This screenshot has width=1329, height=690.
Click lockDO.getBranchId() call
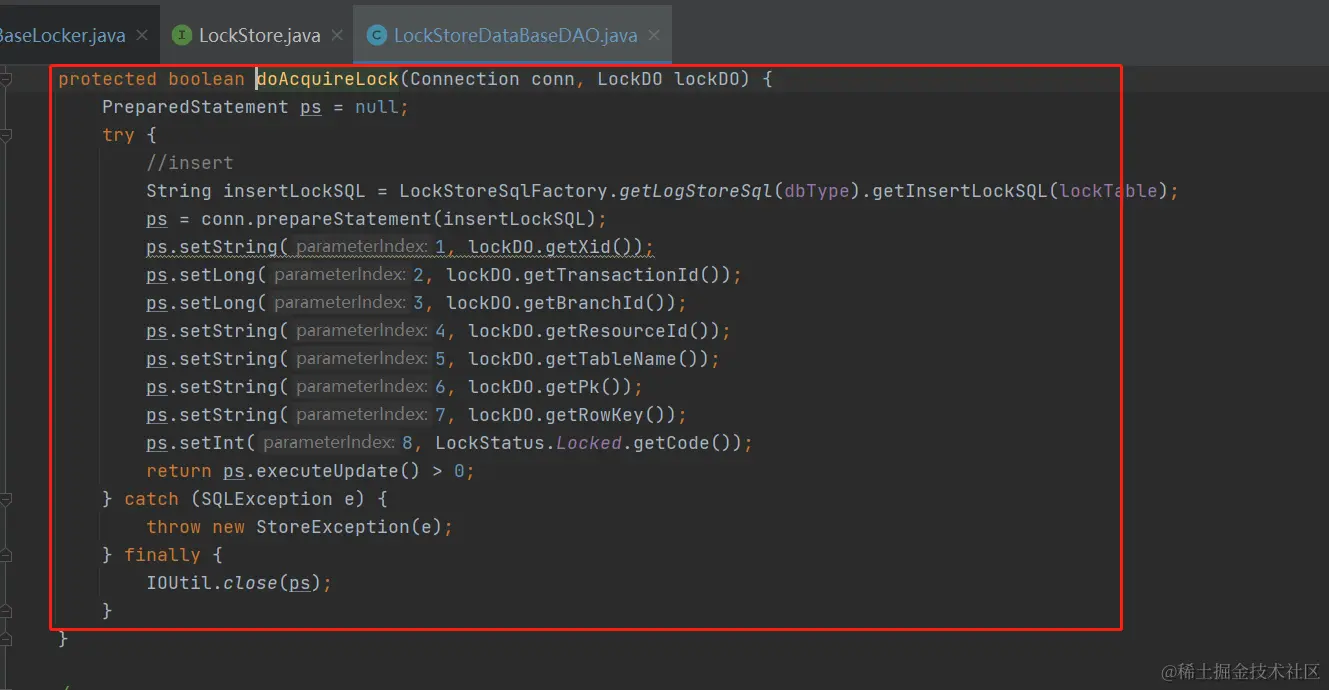tap(561, 303)
